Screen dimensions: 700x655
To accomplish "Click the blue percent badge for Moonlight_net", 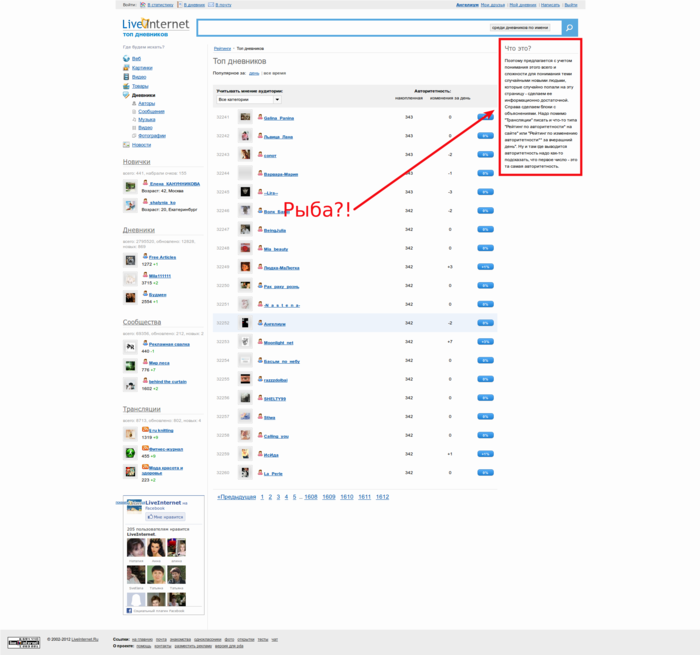I will (x=485, y=342).
